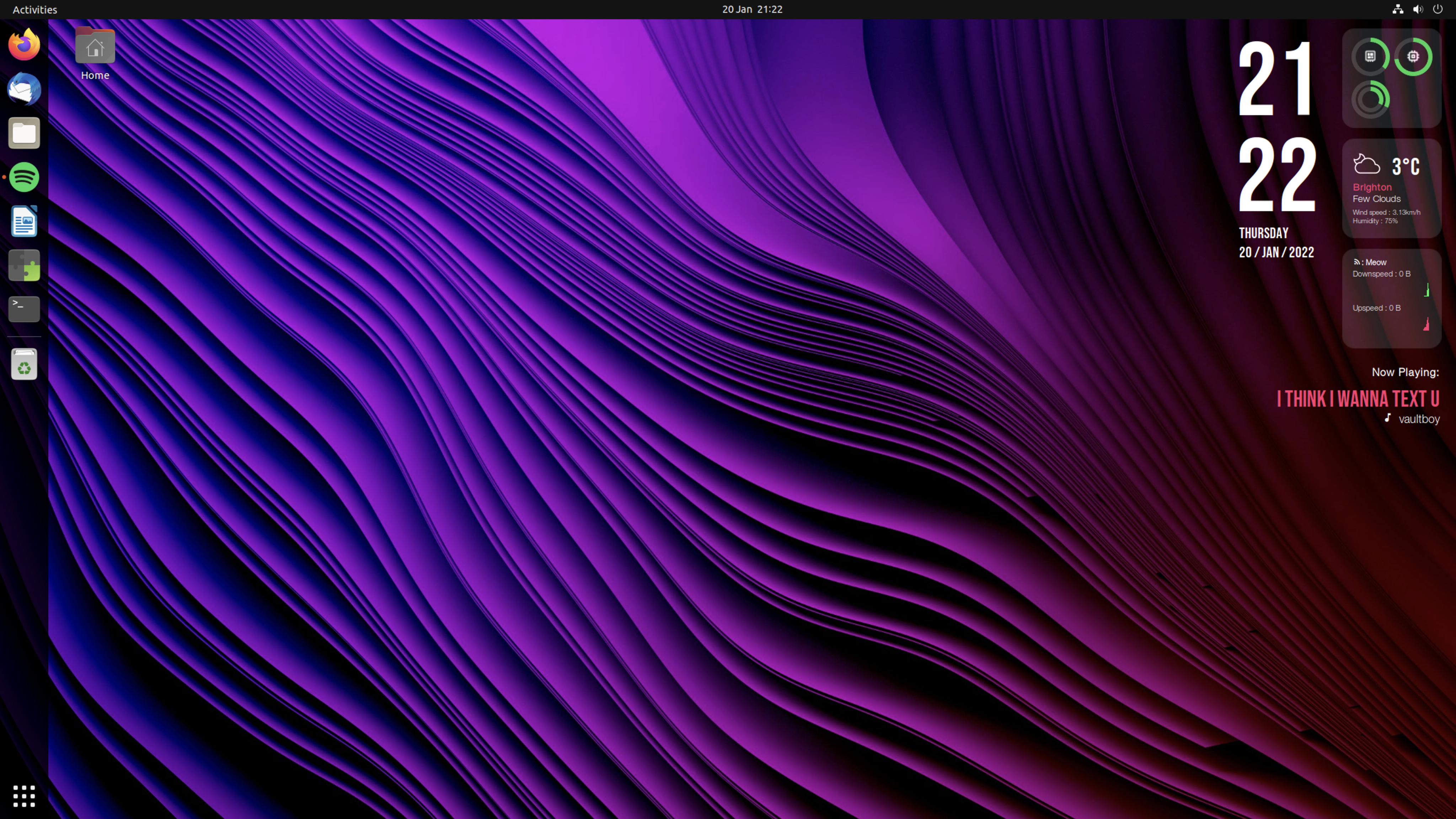Click the Brighton location label
Image resolution: width=1456 pixels, height=819 pixels.
point(1372,187)
